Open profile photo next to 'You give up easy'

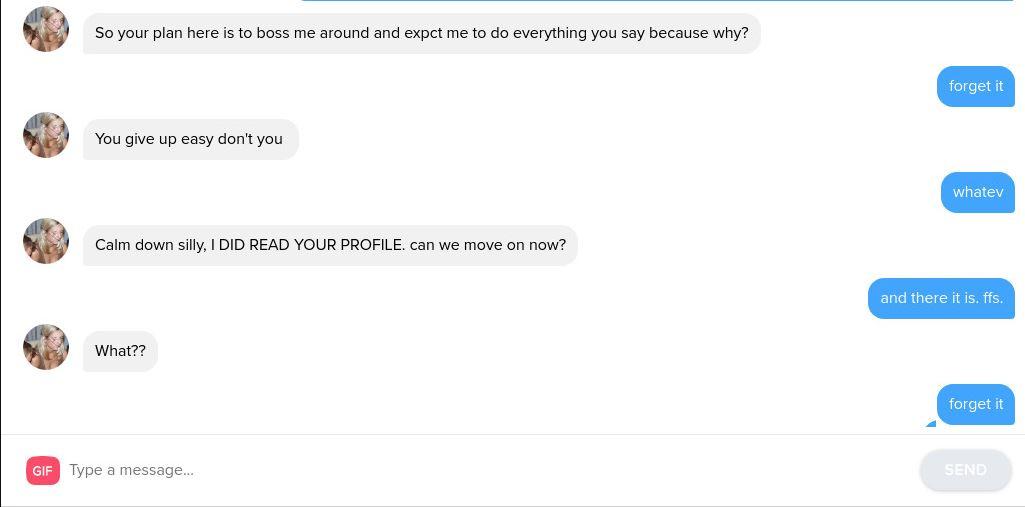(x=46, y=135)
